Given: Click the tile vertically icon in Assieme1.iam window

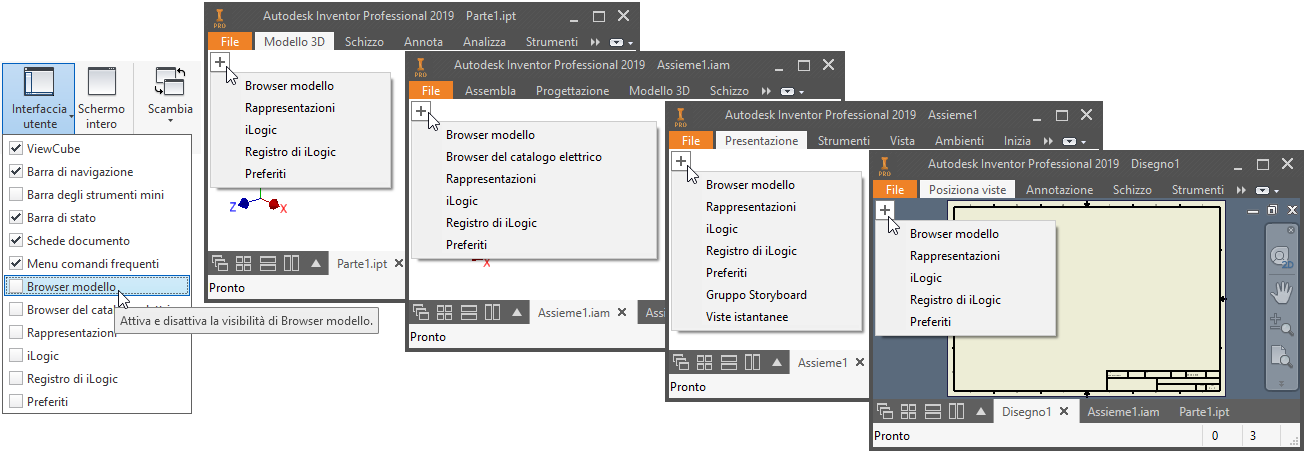Looking at the screenshot, I should pos(492,312).
